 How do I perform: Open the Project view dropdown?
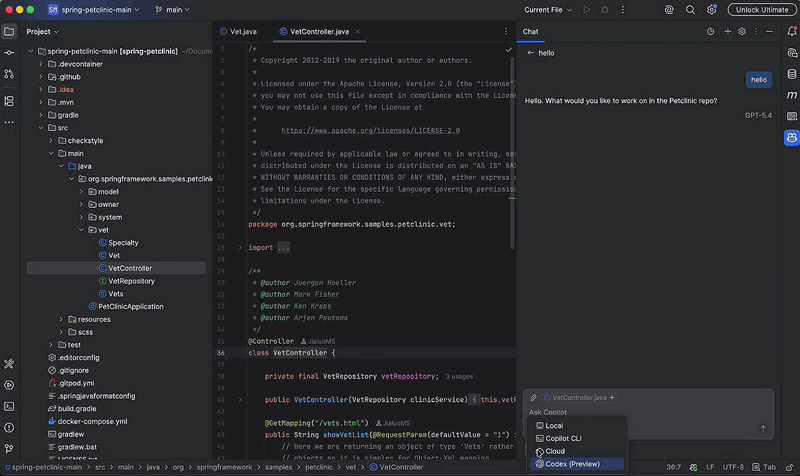(x=42, y=32)
